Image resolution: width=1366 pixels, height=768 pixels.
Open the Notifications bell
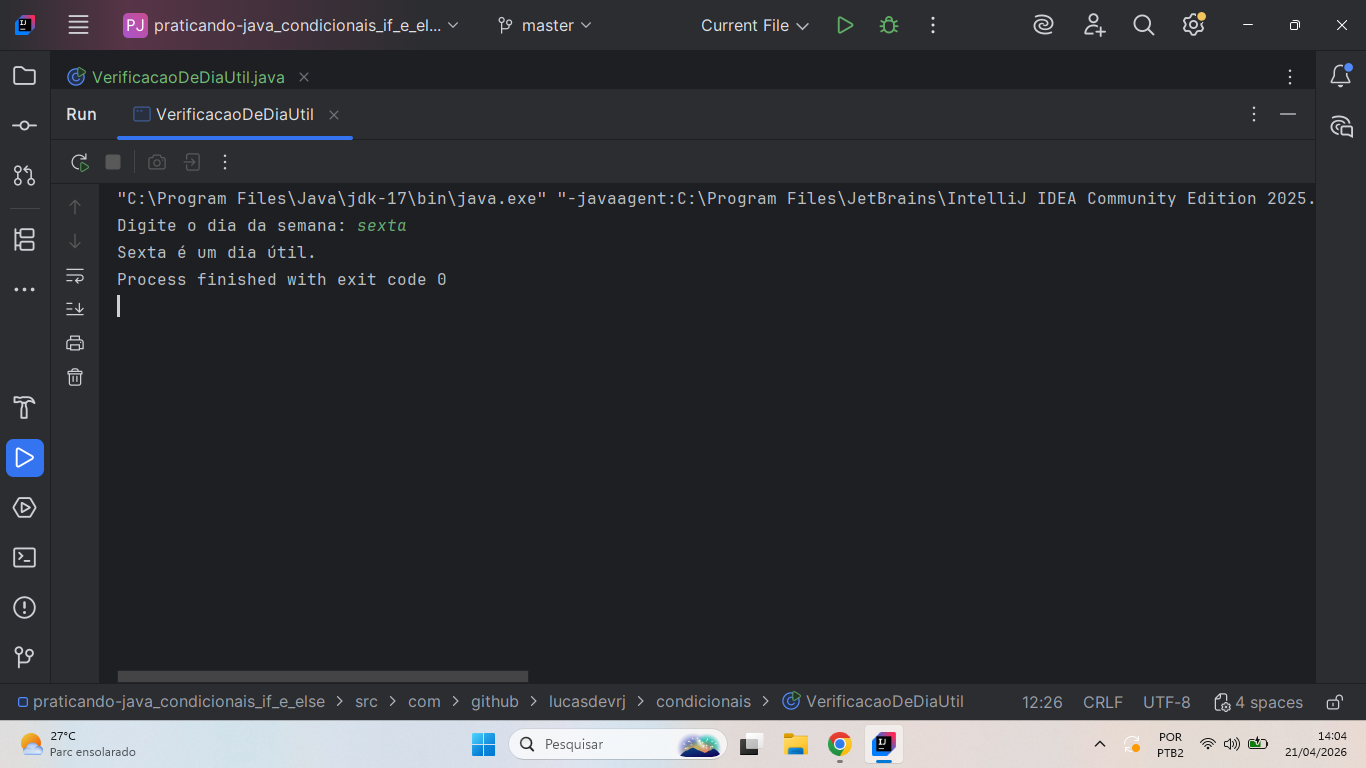[x=1341, y=76]
